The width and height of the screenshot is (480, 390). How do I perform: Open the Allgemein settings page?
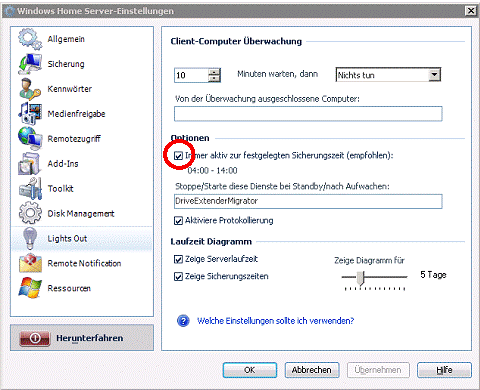pyautogui.click(x=82, y=39)
